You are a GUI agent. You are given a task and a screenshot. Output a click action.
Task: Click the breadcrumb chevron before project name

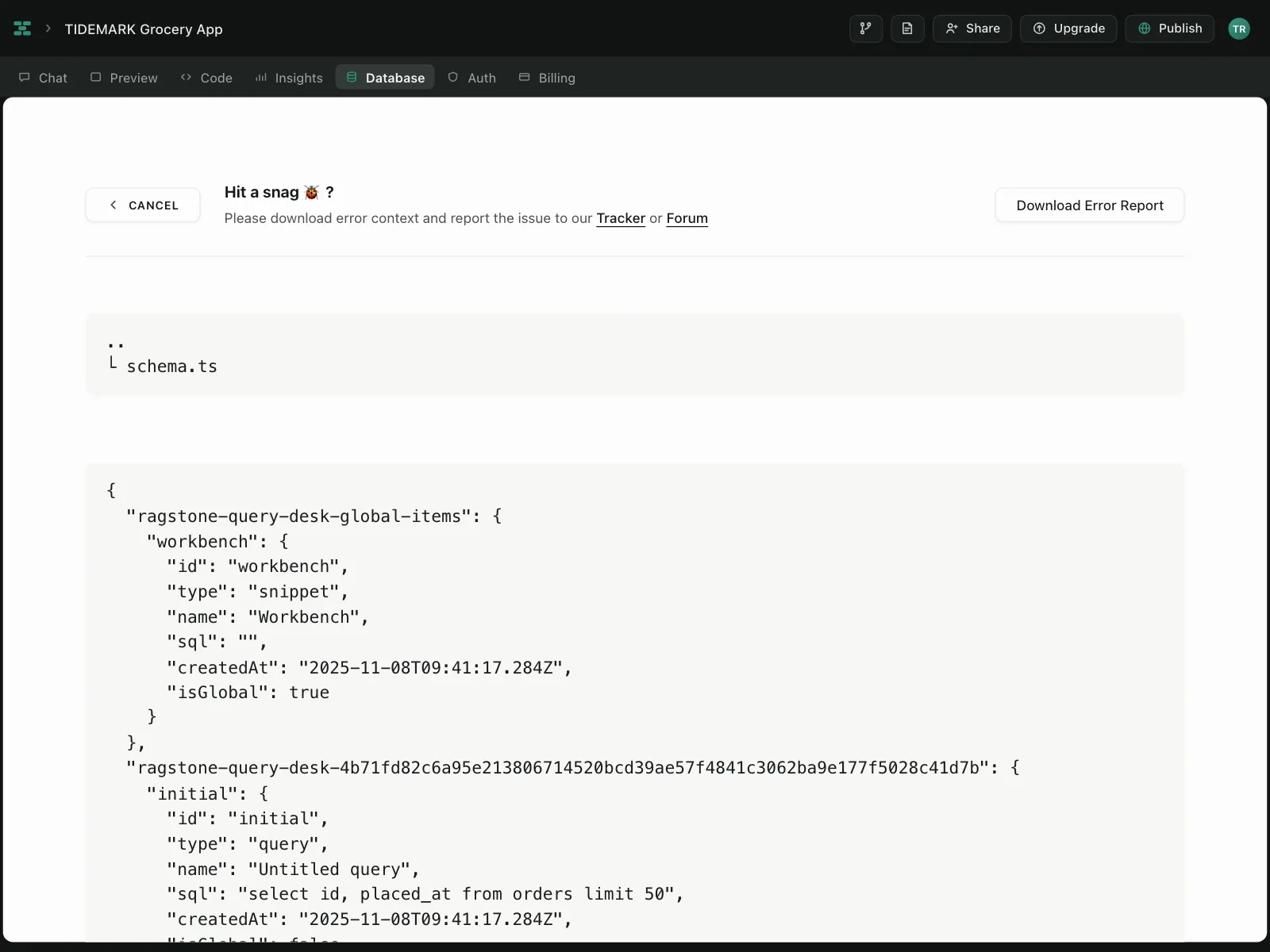48,29
